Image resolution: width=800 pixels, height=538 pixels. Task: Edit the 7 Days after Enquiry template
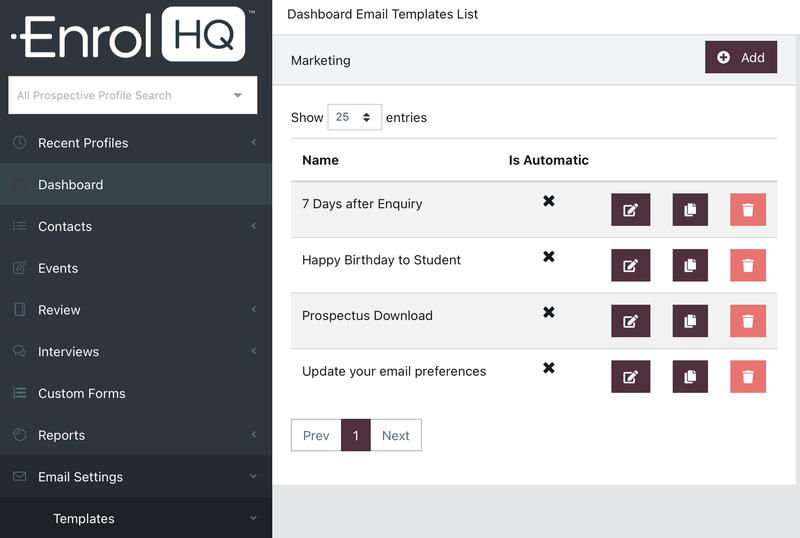(x=630, y=210)
